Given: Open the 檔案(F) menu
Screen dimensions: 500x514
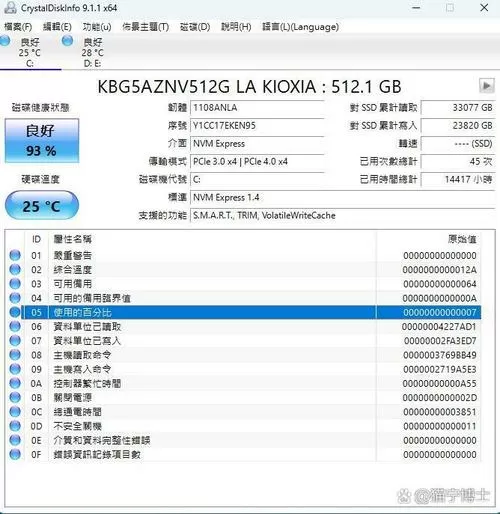Looking at the screenshot, I should coord(18,27).
